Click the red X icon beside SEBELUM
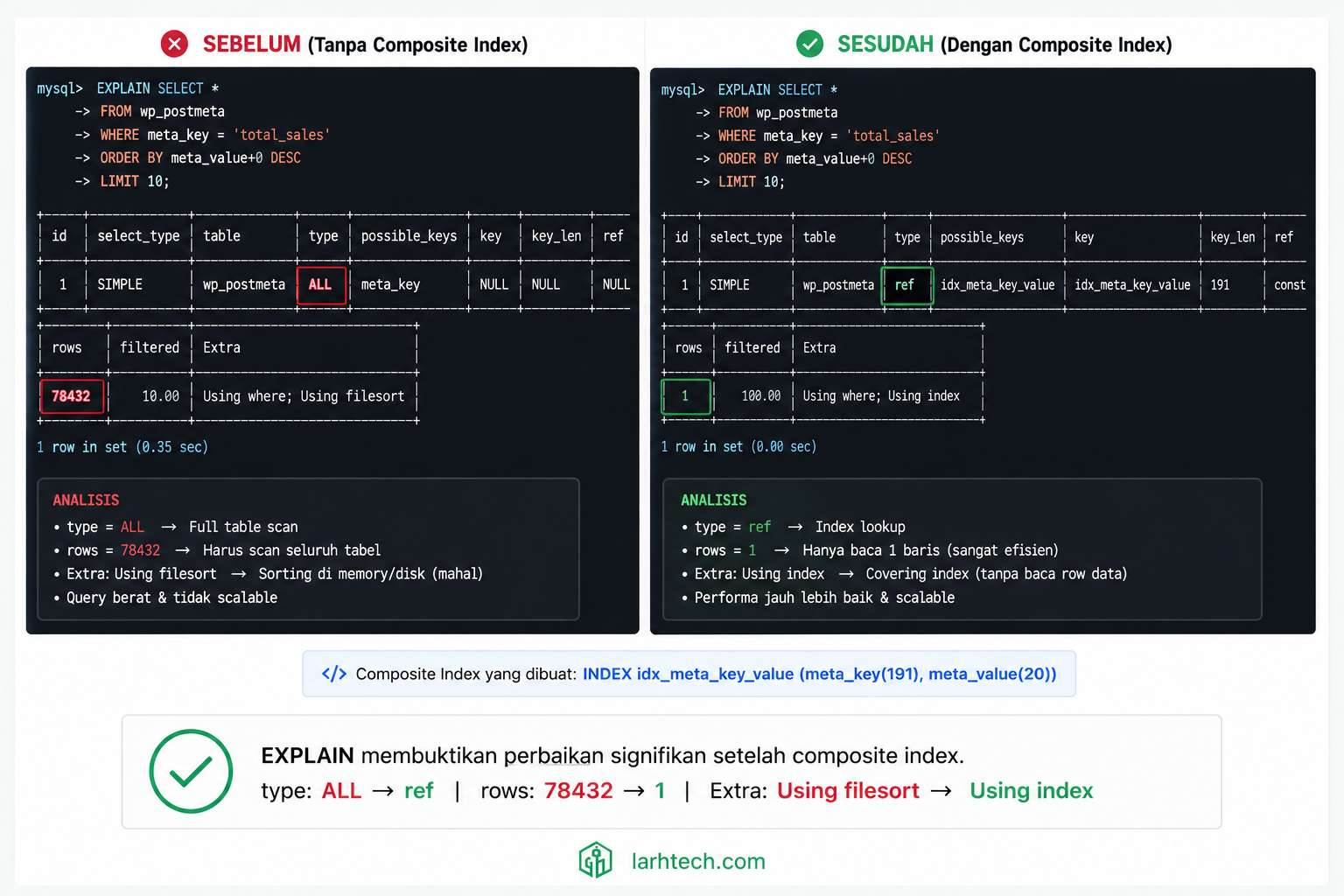Screen dimensions: 1344x896 174,44
